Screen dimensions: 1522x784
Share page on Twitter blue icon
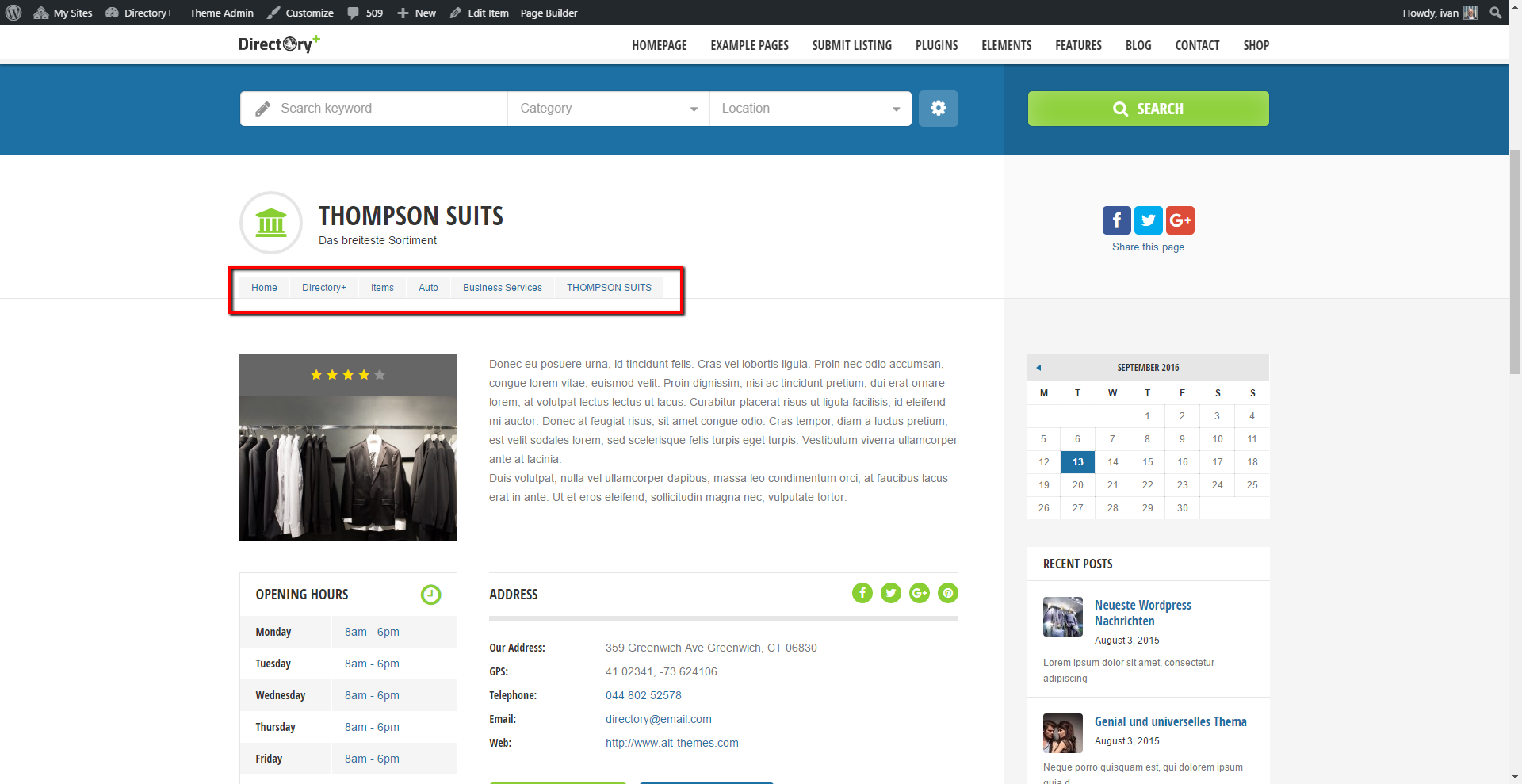click(x=1148, y=220)
